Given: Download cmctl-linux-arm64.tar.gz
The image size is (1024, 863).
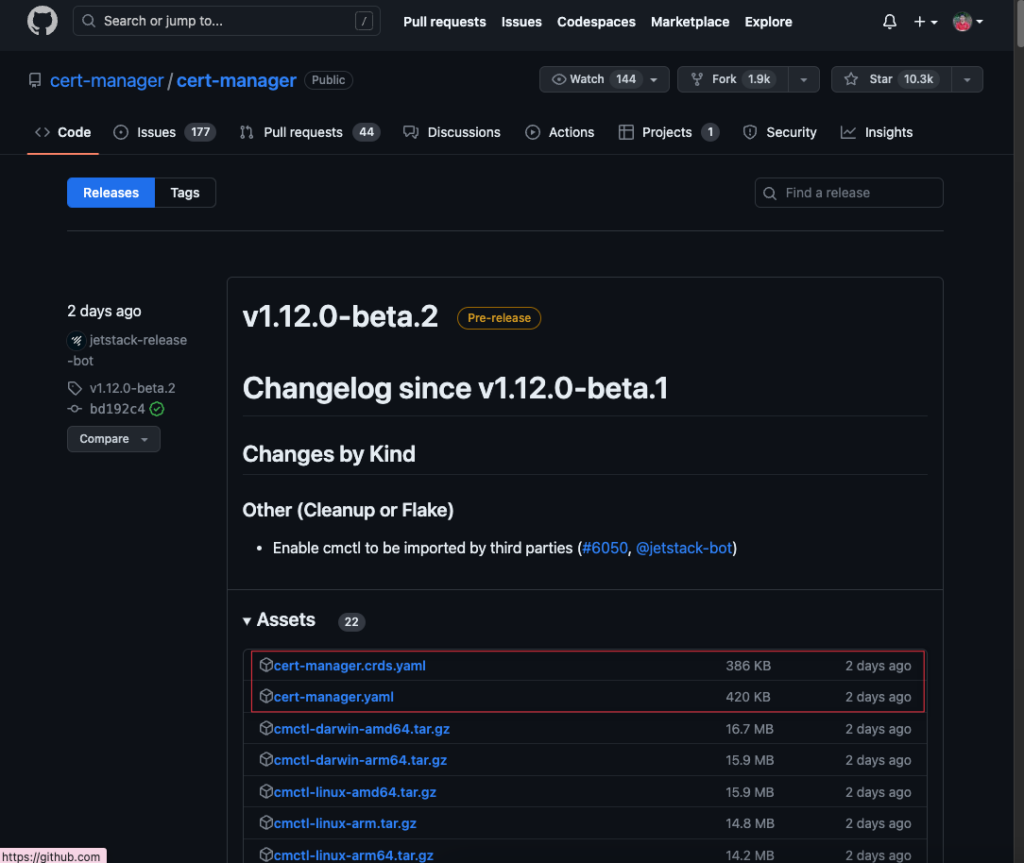Looking at the screenshot, I should tap(353, 855).
